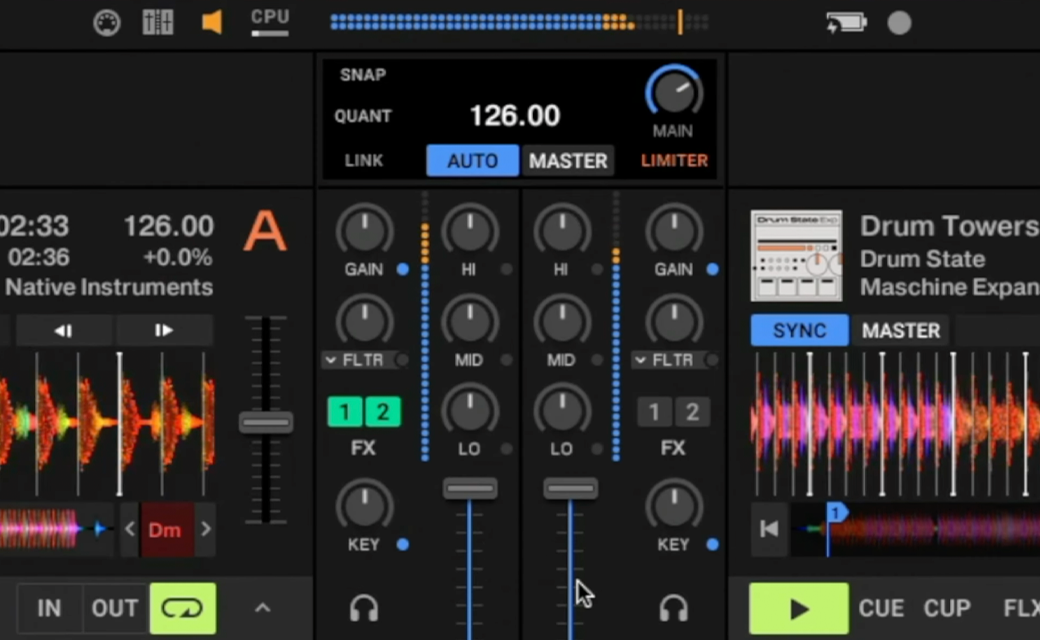Click left channel HI EQ knob
Viewport: 1040px width, 640px height.
470,231
